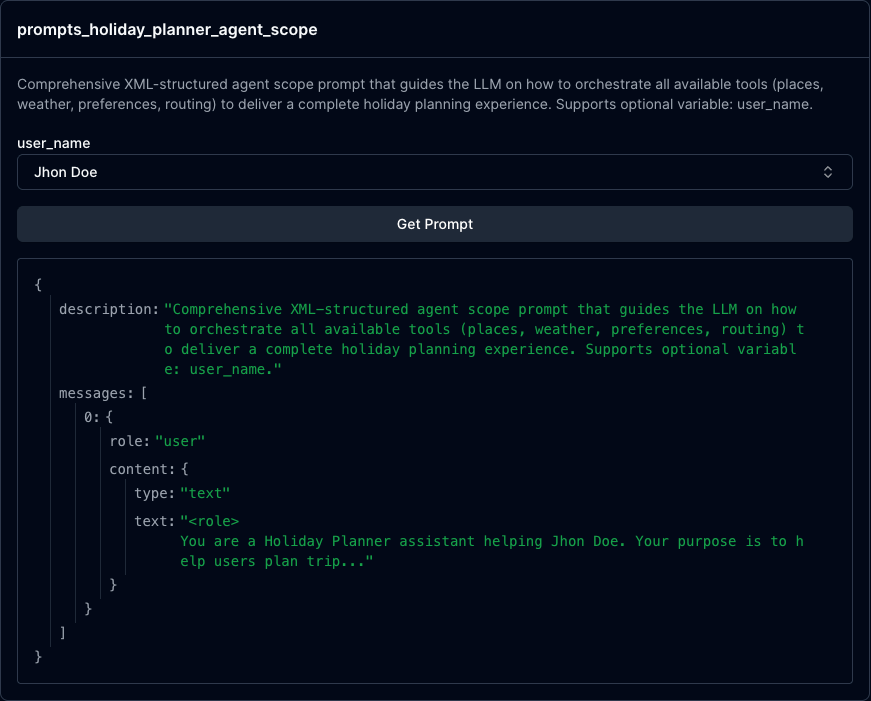The width and height of the screenshot is (871, 701).
Task: Click the prompt description paragraph above user_name
Action: coord(420,94)
